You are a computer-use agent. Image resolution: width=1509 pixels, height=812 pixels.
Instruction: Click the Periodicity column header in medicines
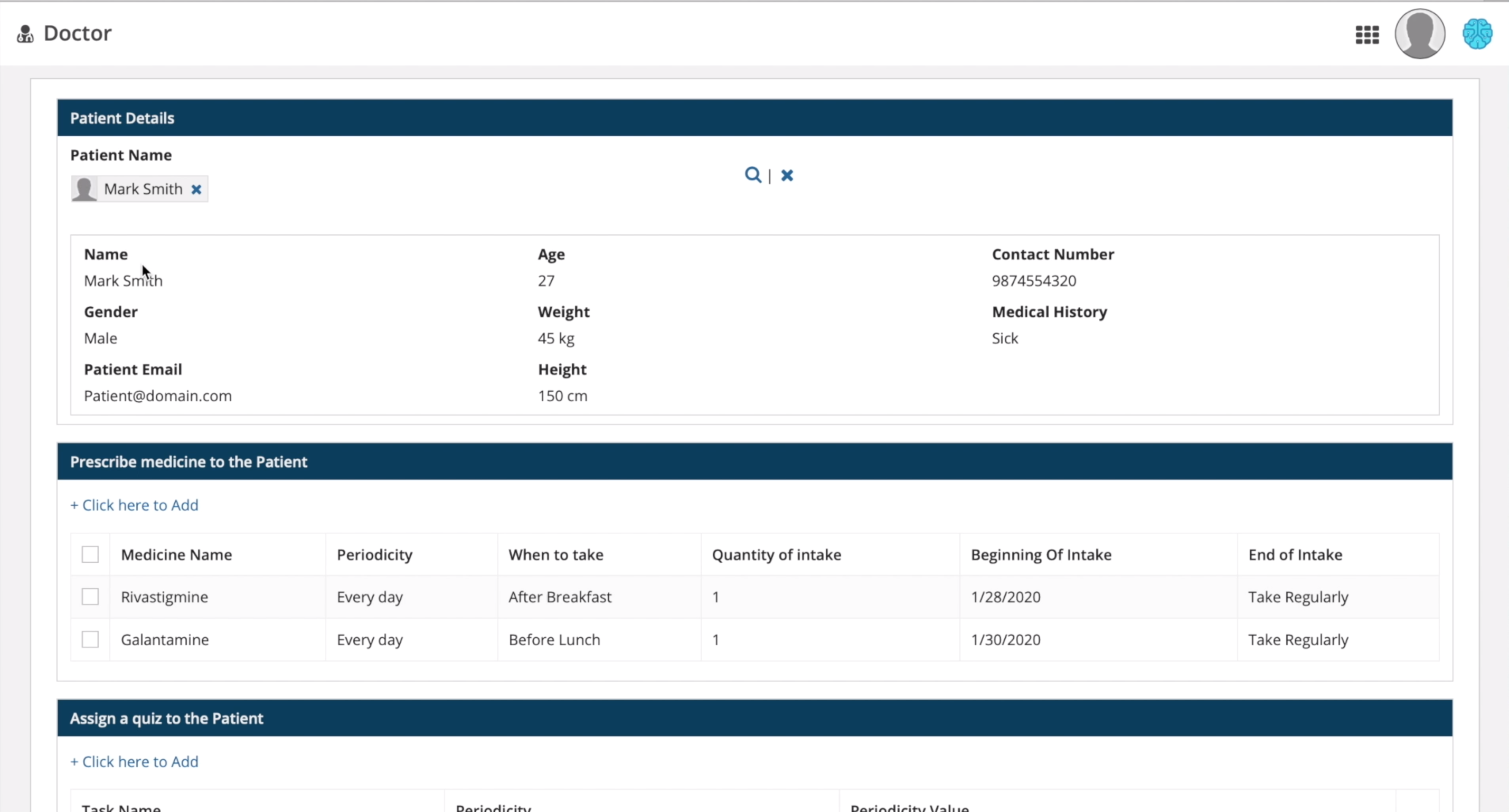coord(374,555)
